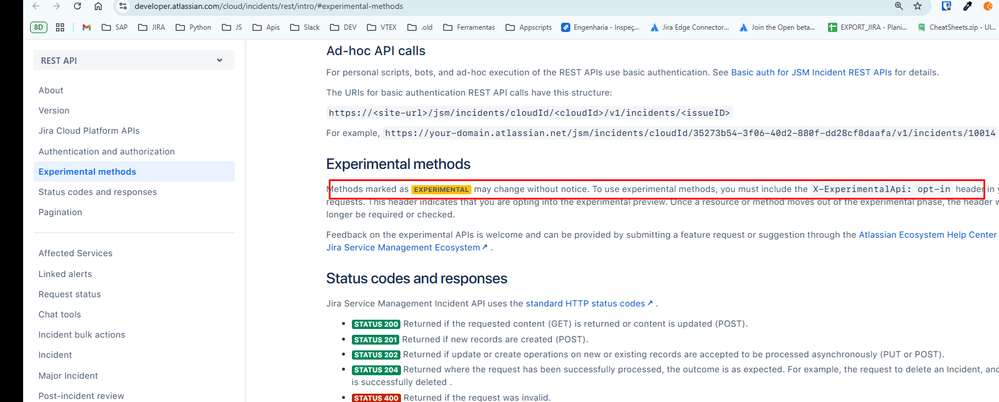This screenshot has width=999, height=402.
Task: View site information icon in address bar
Action: pos(124,6)
